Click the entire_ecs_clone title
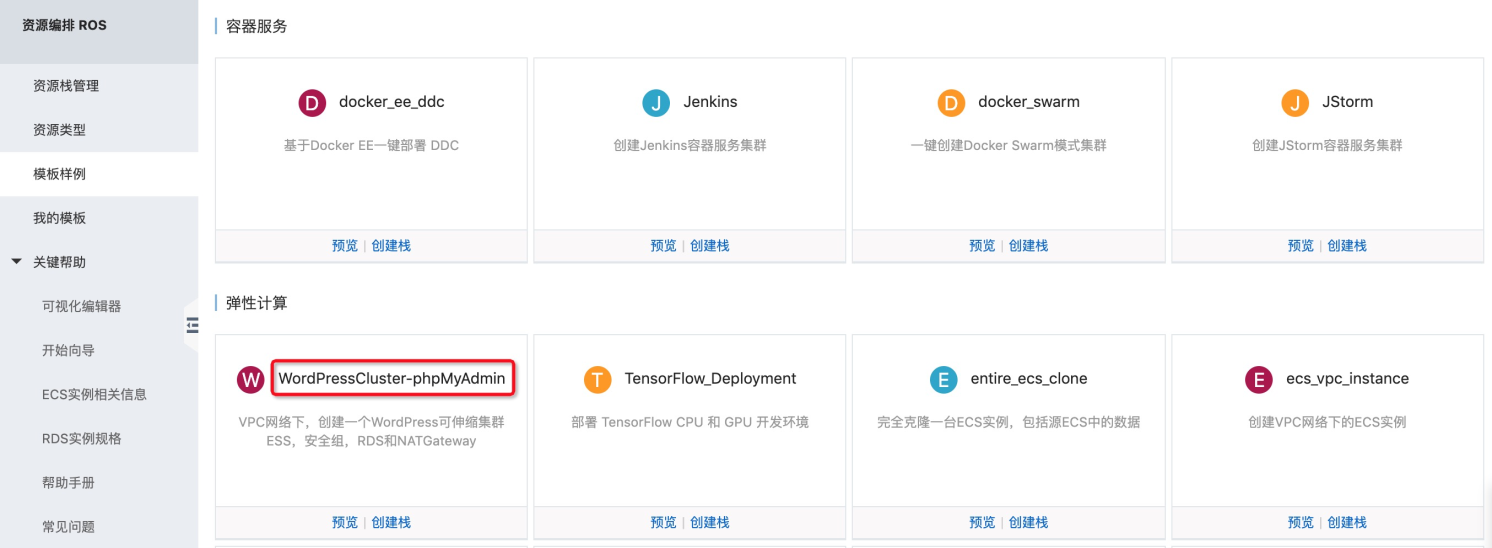This screenshot has width=1492, height=548. (x=1029, y=379)
